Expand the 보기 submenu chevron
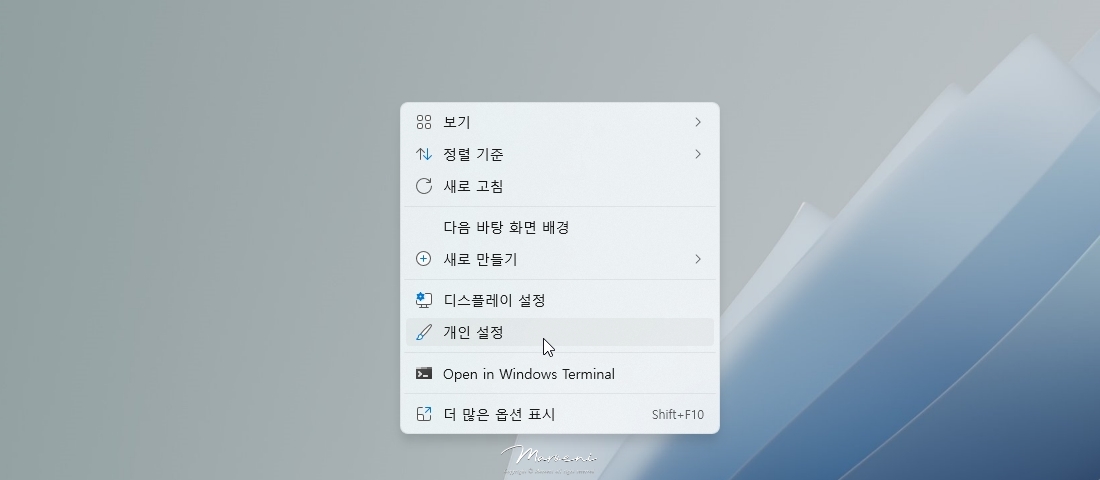 click(697, 122)
